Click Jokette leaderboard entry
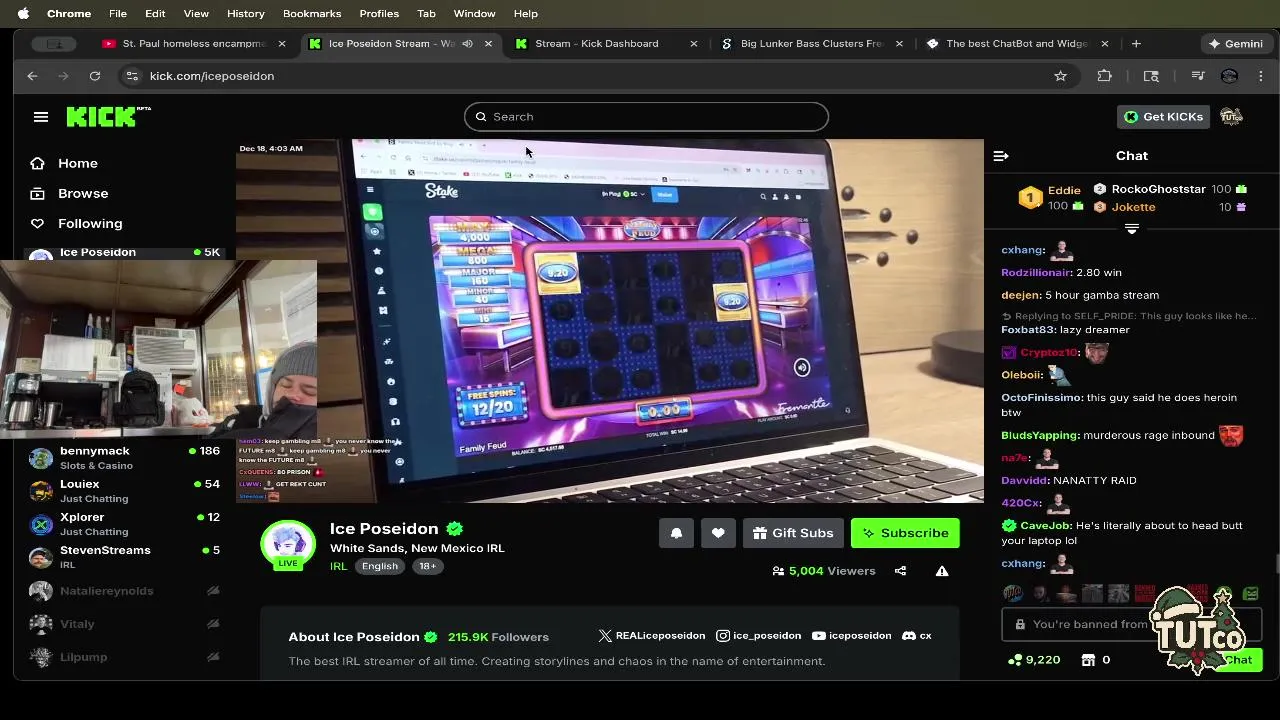Image resolution: width=1280 pixels, height=720 pixels. pos(1170,207)
